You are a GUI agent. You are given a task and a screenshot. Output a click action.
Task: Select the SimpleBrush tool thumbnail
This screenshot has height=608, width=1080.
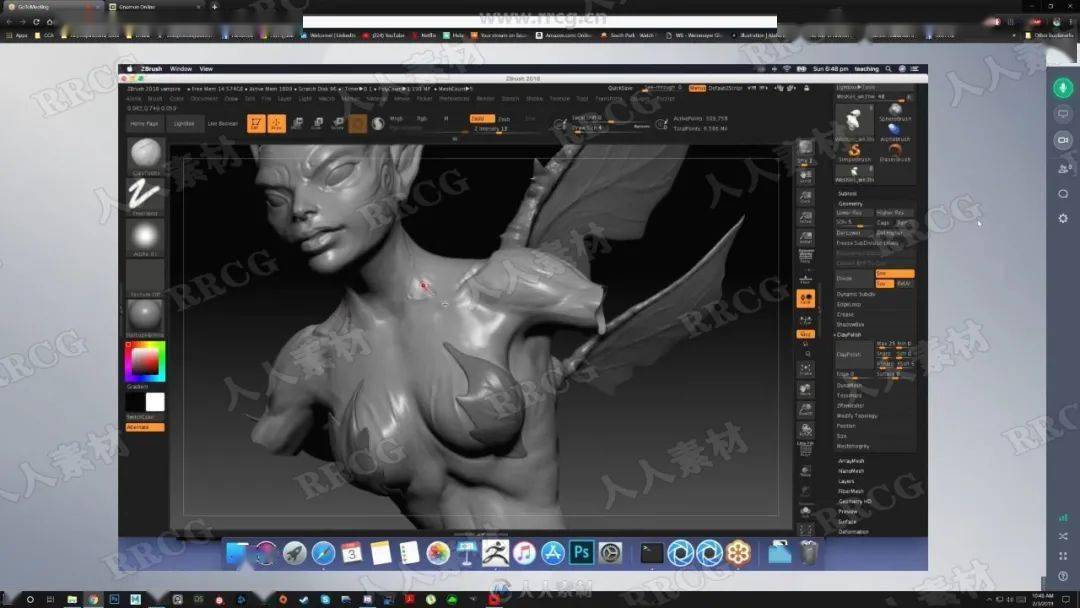coord(854,153)
